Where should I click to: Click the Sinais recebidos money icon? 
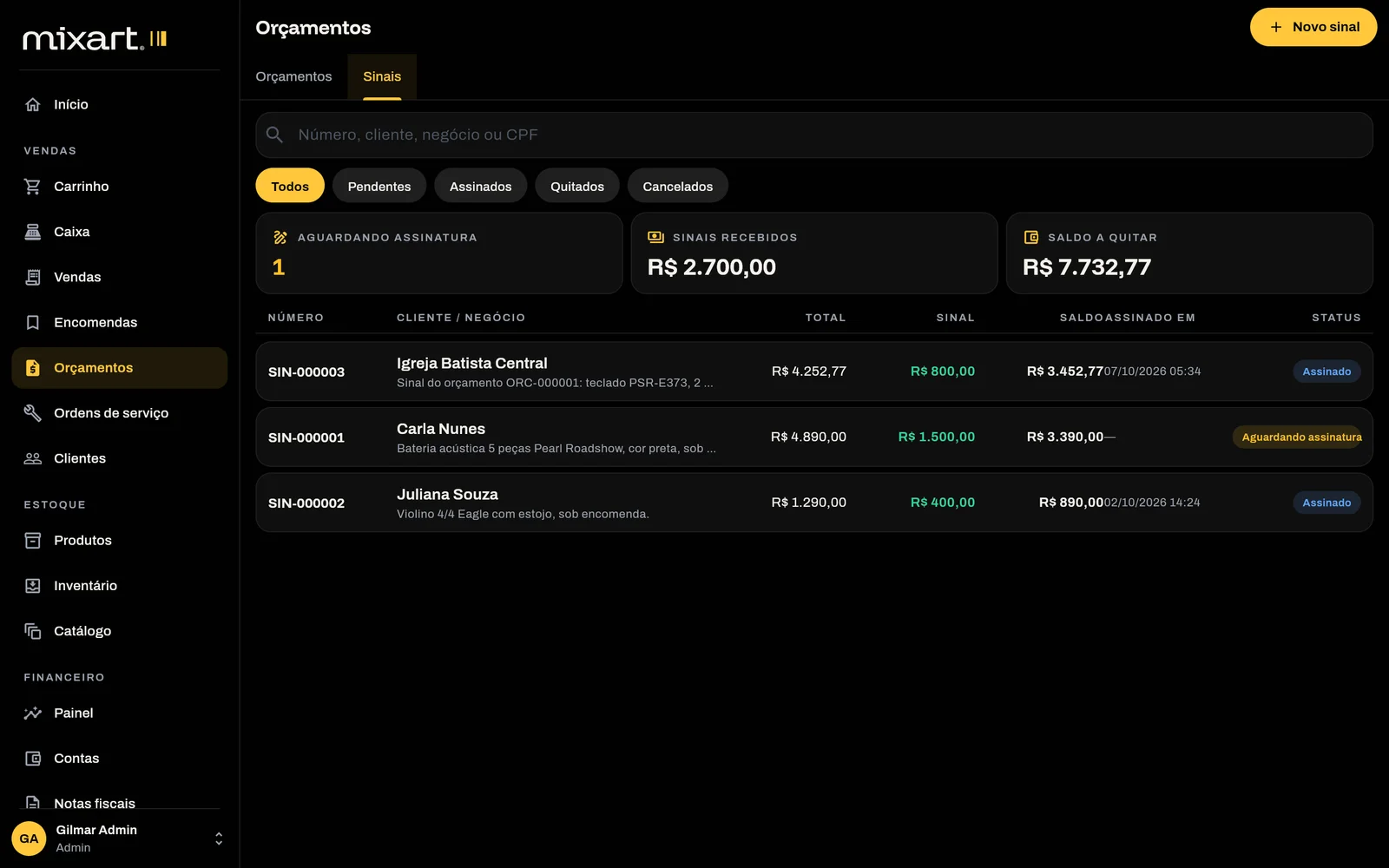(655, 238)
